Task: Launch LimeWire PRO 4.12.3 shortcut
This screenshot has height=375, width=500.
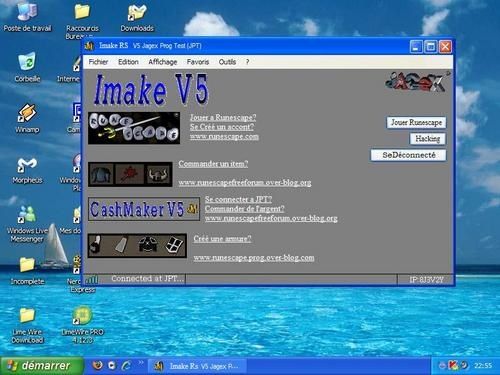Action: coord(82,325)
